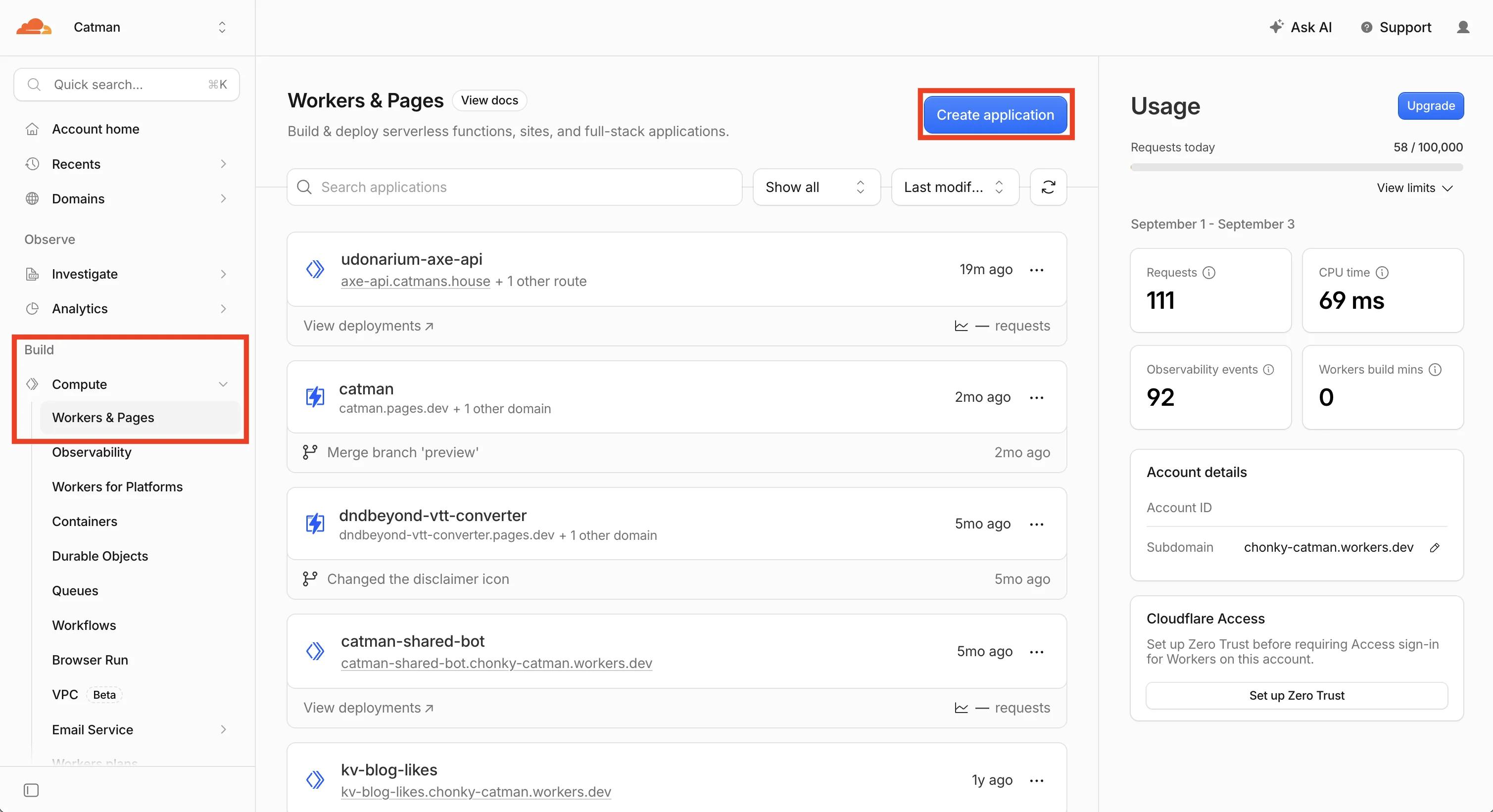Viewport: 1493px width, 812px height.
Task: Refresh the applications list
Action: (x=1048, y=187)
